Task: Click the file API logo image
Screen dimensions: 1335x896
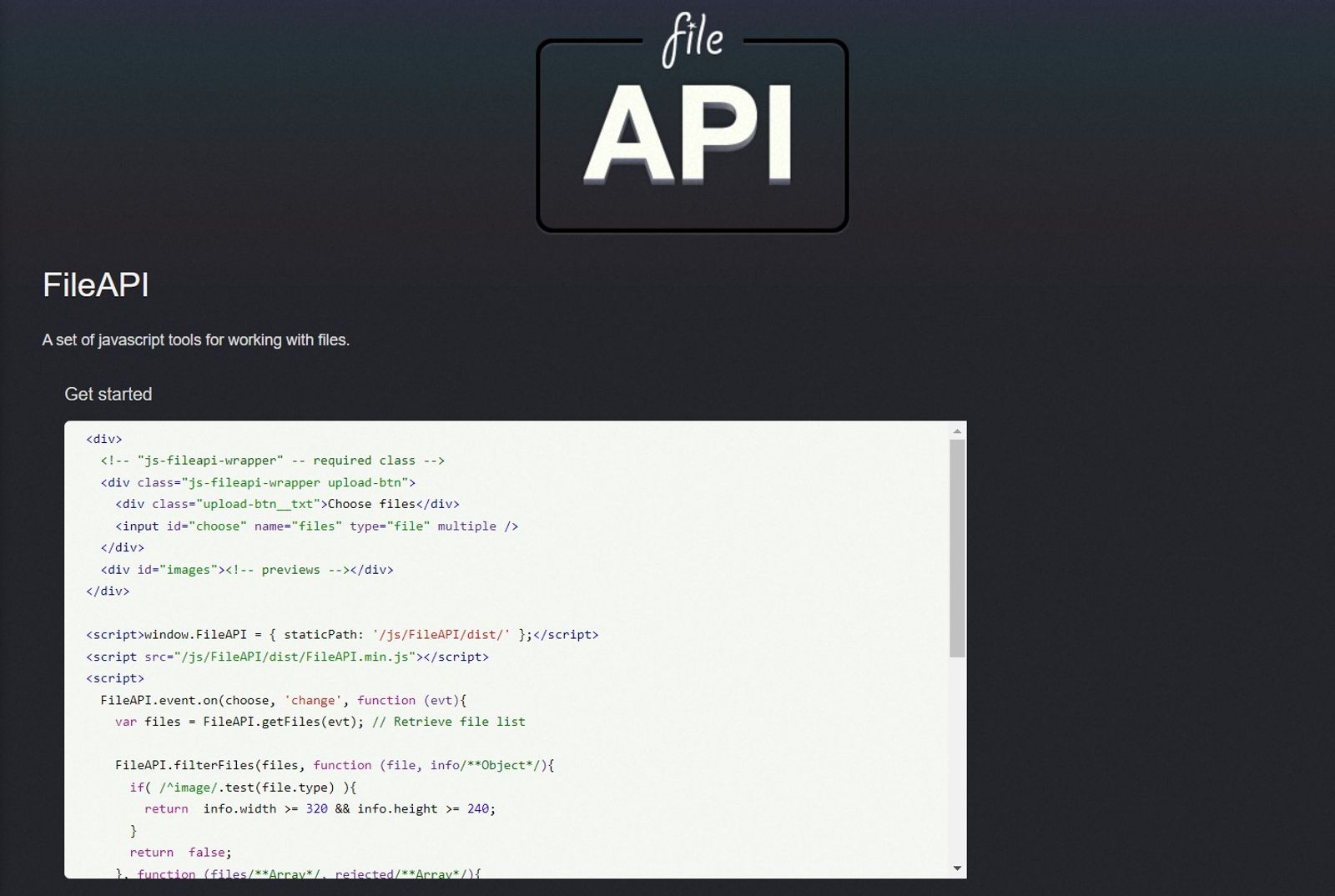Action: [x=692, y=122]
